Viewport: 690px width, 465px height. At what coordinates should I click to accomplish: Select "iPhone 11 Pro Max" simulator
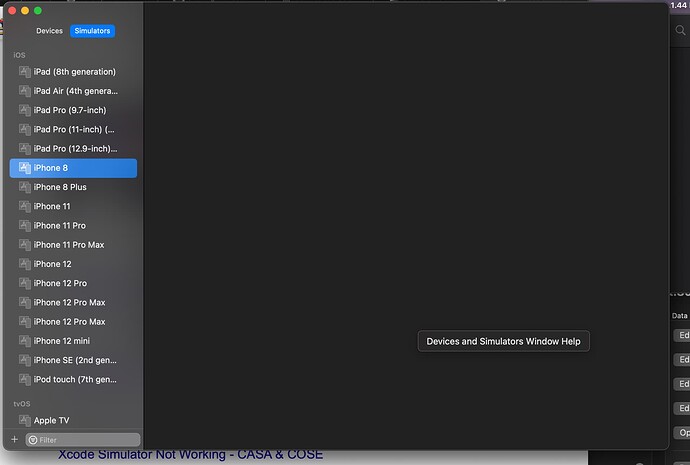click(x=73, y=245)
